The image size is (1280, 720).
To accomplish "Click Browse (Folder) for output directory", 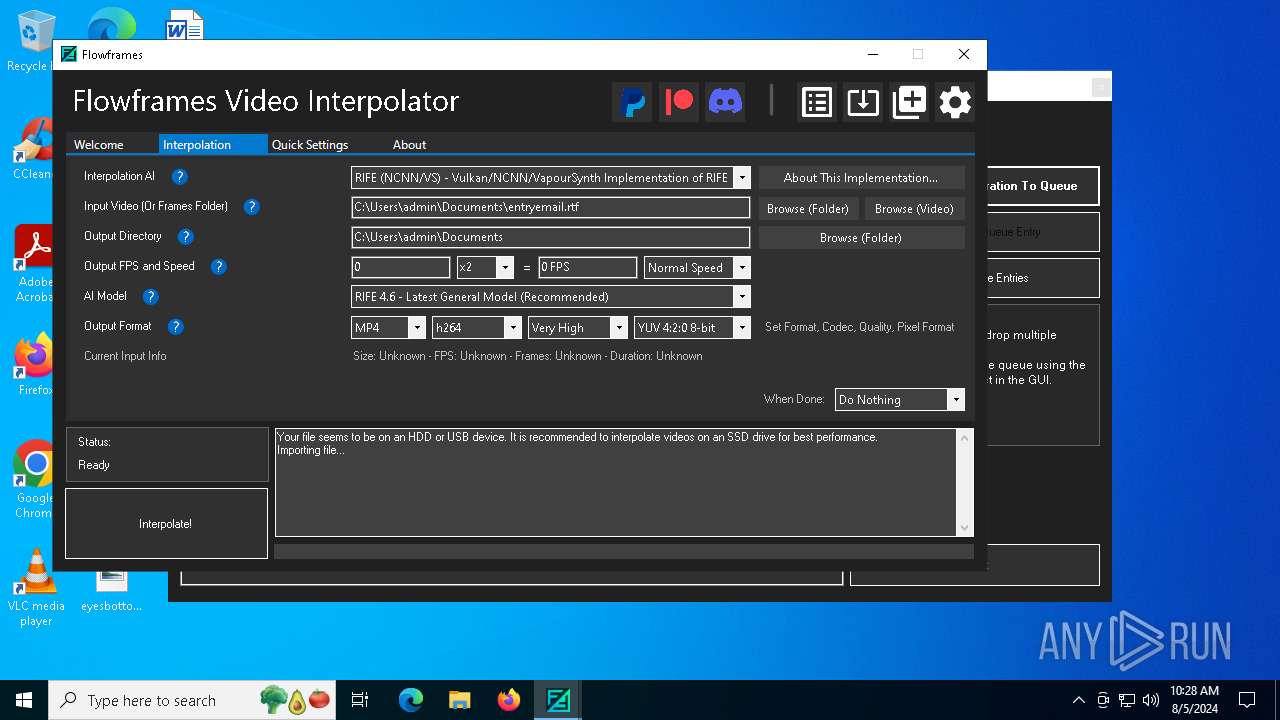I will click(x=861, y=238).
